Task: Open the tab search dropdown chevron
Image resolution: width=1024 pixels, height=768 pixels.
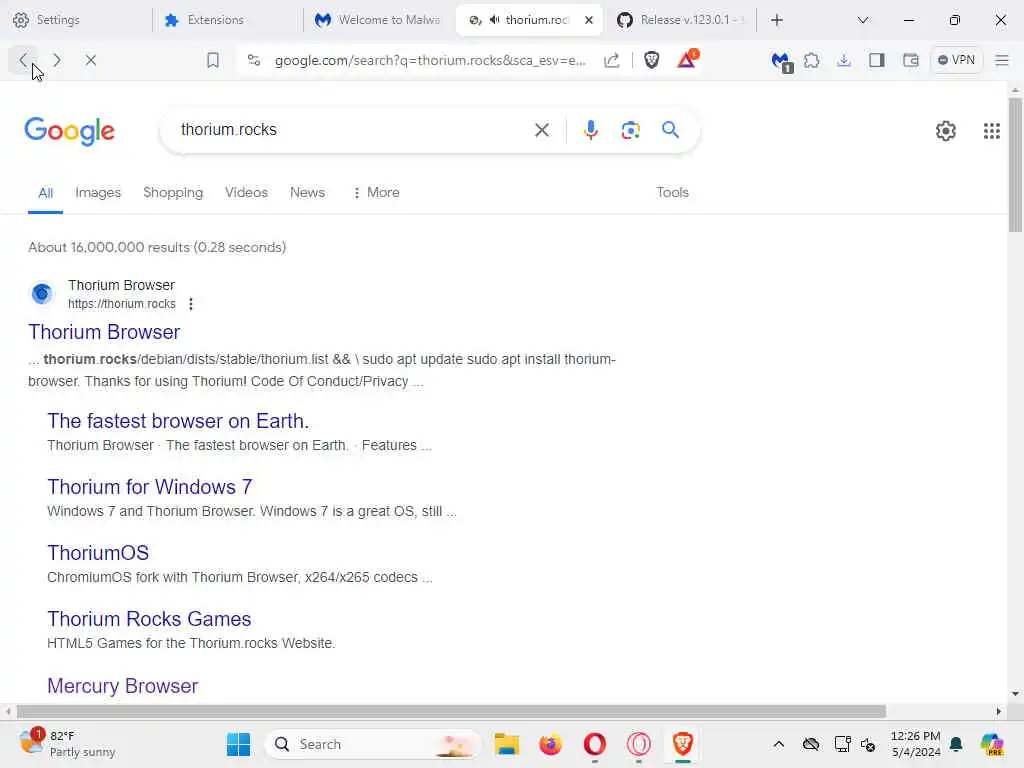Action: (x=863, y=20)
